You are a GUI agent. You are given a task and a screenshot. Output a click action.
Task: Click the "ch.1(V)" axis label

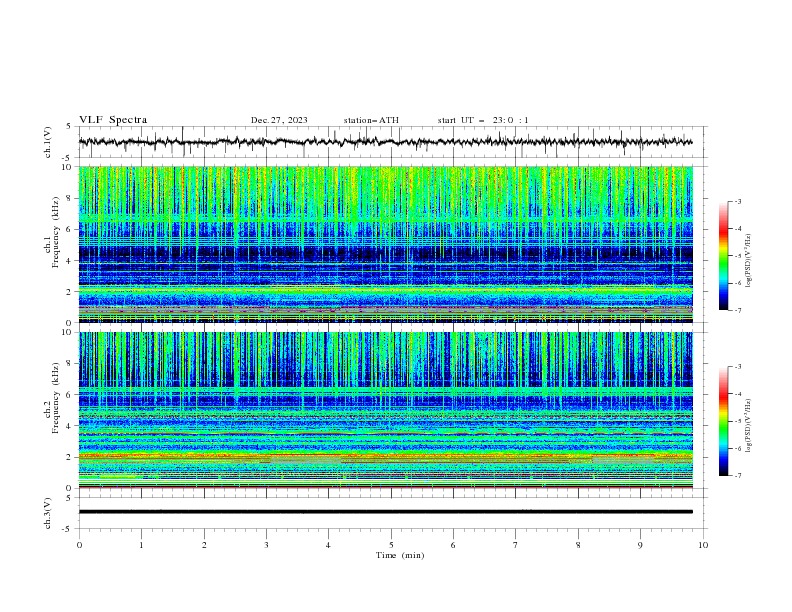pyautogui.click(x=48, y=142)
